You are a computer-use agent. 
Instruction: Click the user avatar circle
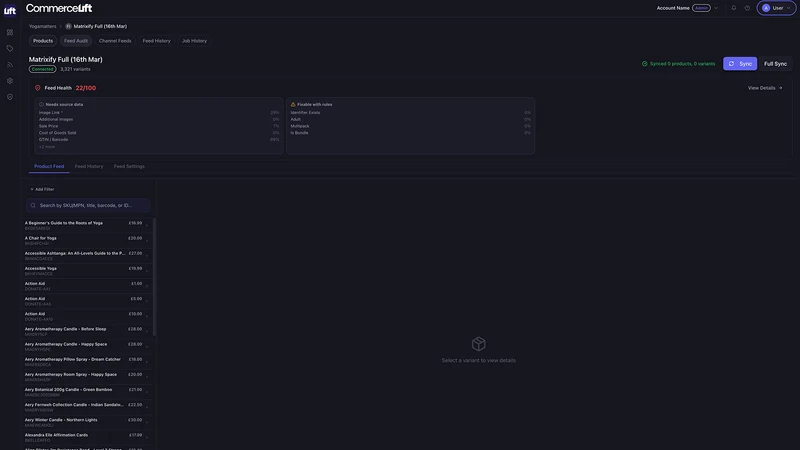tap(766, 8)
